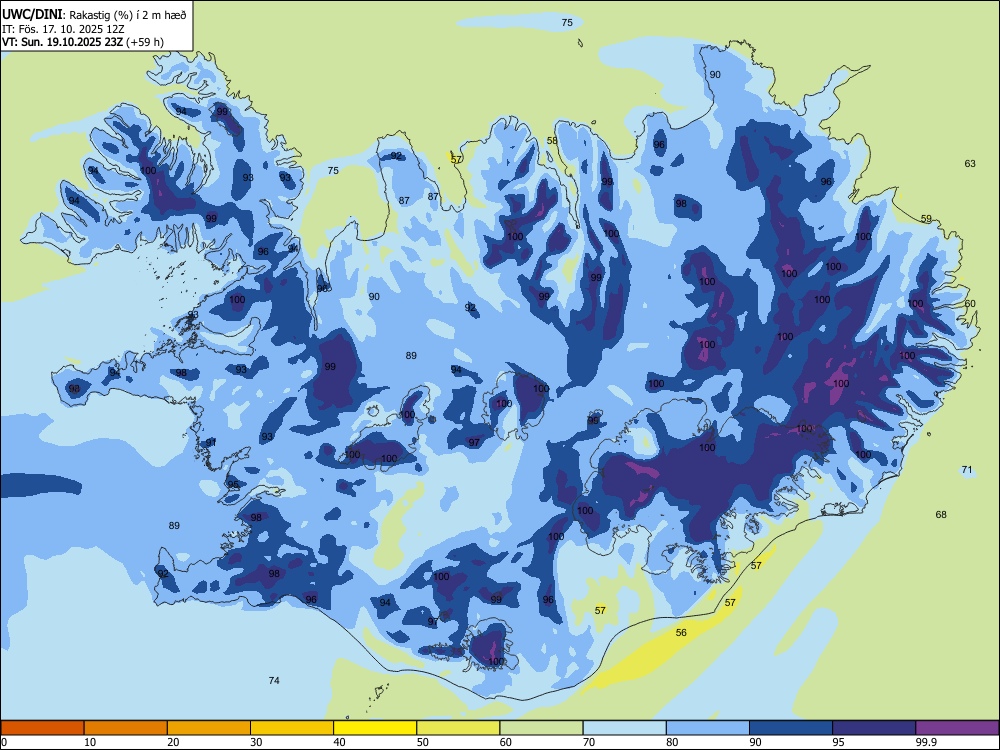Click the 30 legend tick label
Image resolution: width=1000 pixels, height=750 pixels.
click(x=256, y=742)
